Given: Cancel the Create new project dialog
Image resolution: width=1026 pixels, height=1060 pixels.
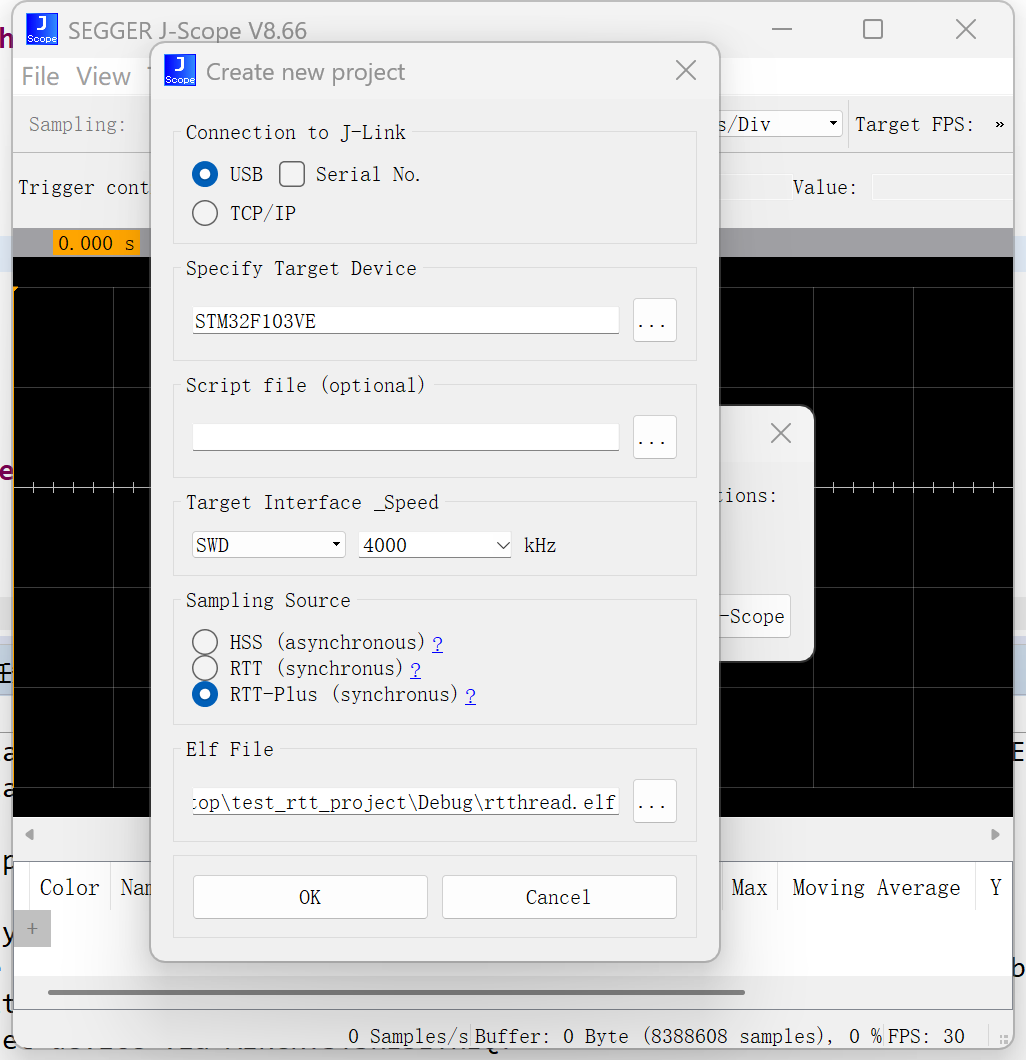Looking at the screenshot, I should click(559, 897).
